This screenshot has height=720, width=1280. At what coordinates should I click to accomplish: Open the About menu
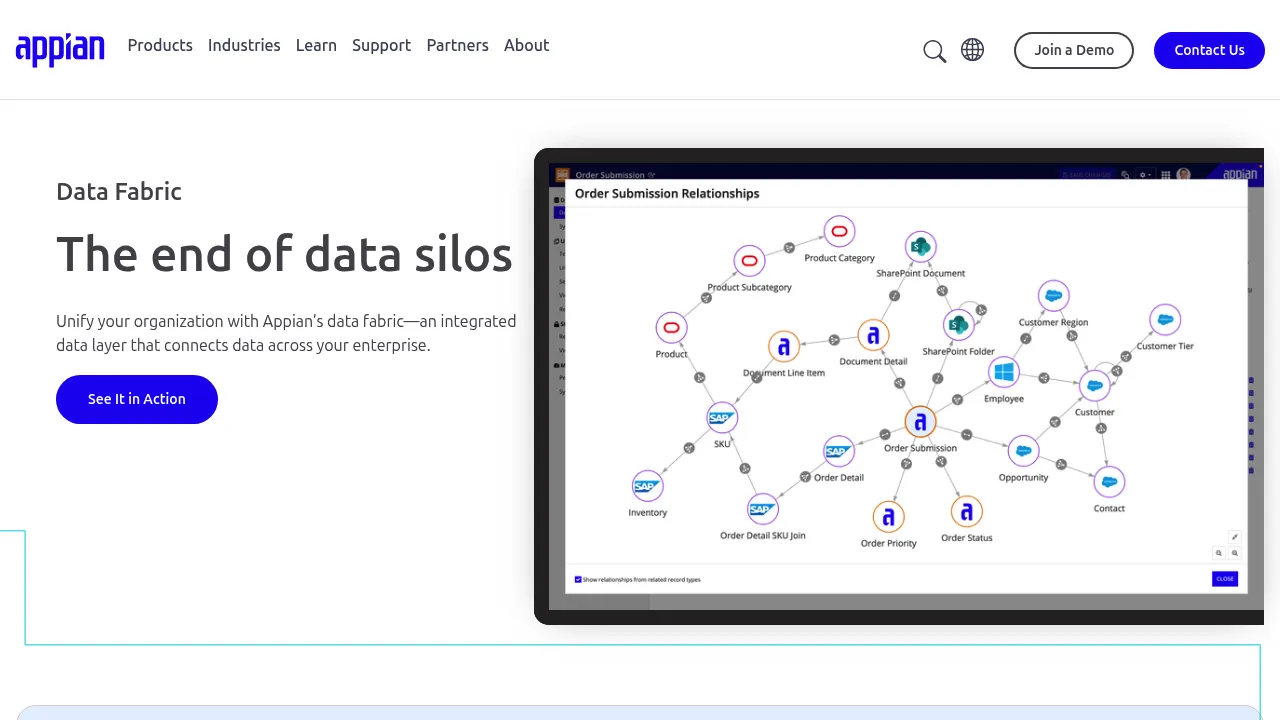tap(526, 45)
